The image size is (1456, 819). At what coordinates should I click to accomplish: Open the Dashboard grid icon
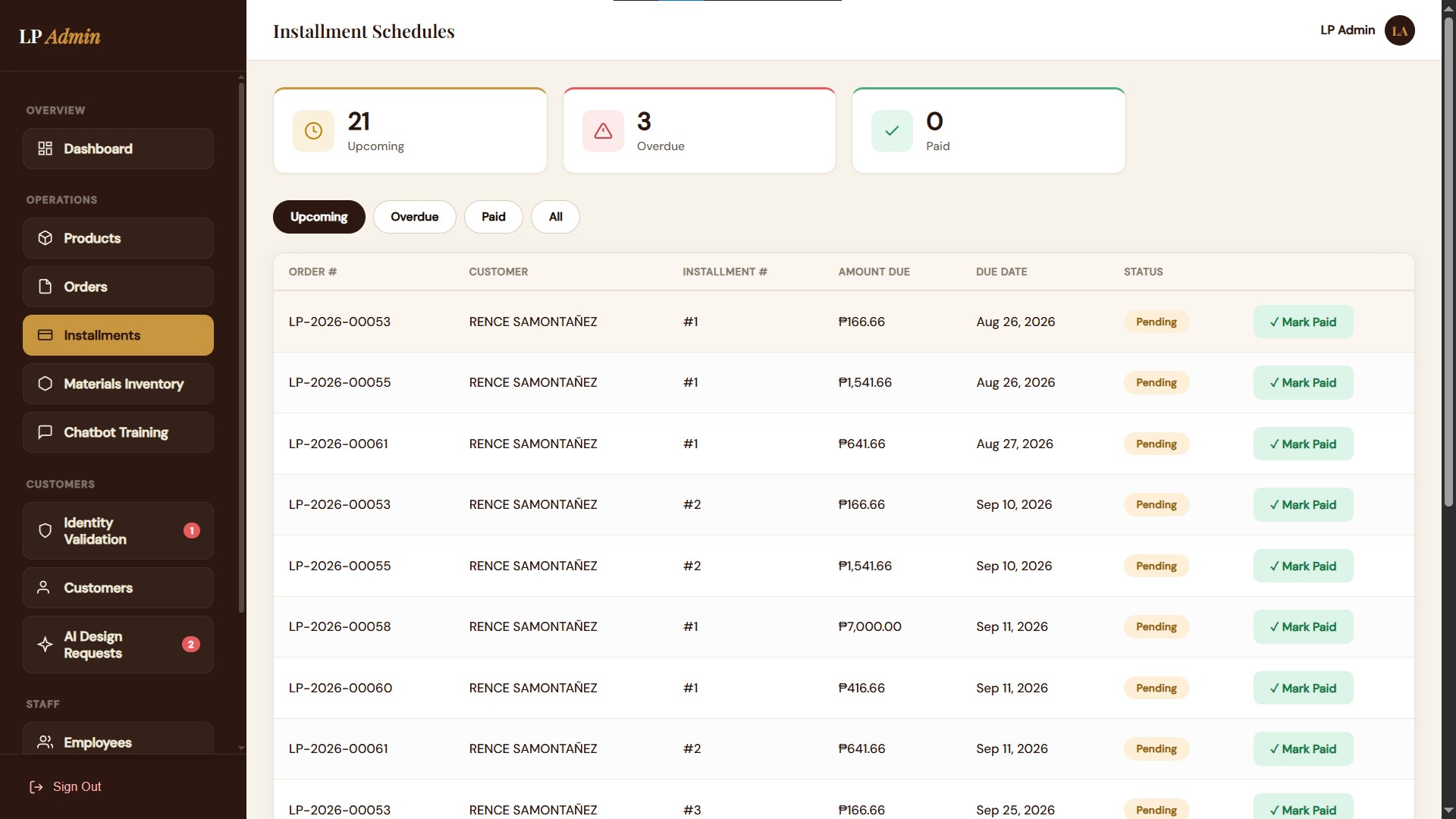point(45,149)
